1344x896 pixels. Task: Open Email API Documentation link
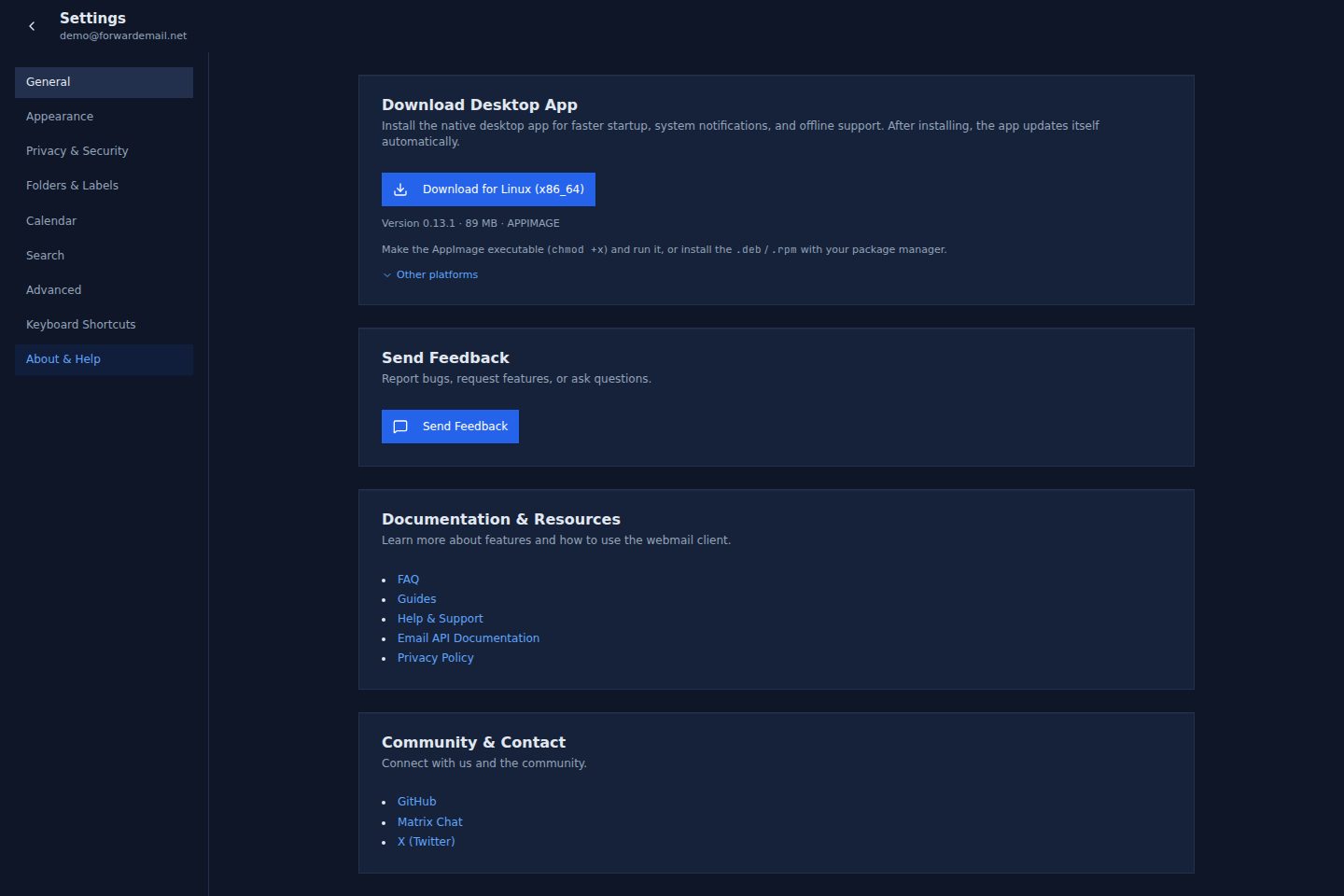(469, 638)
